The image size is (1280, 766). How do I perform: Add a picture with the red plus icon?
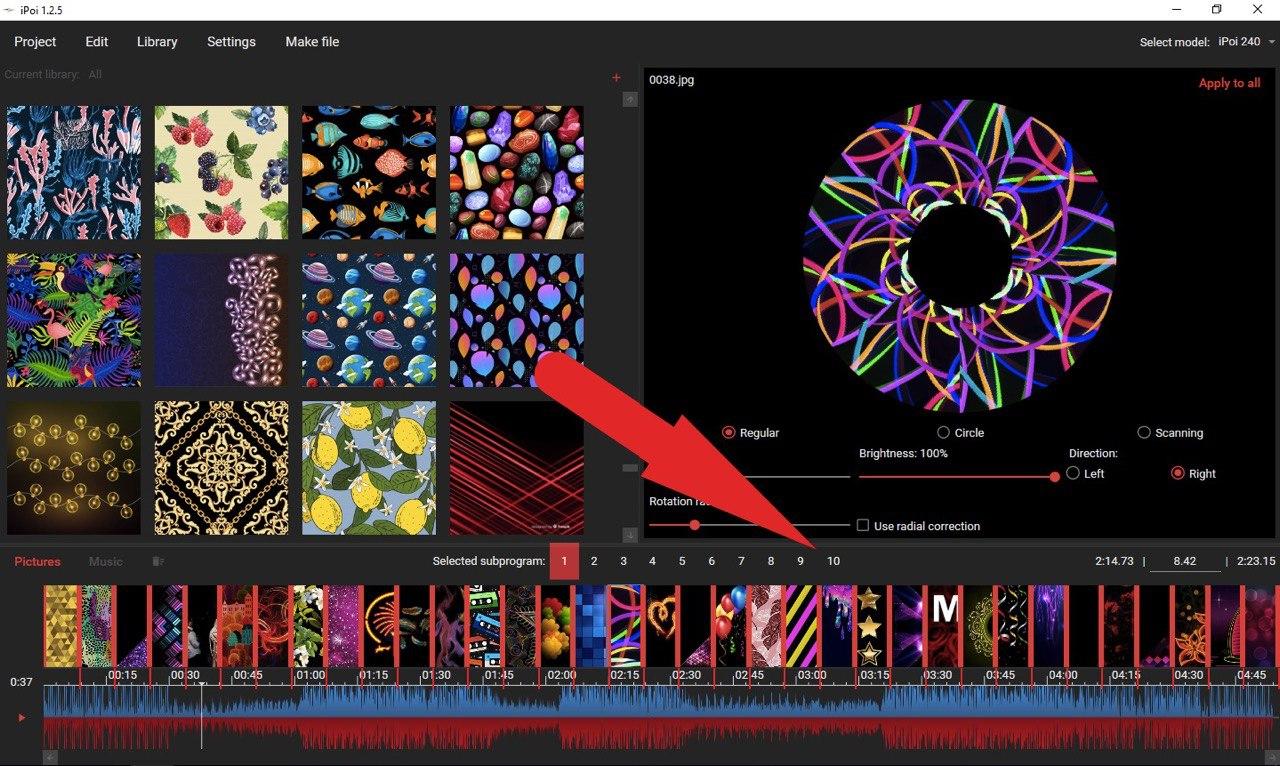click(616, 77)
